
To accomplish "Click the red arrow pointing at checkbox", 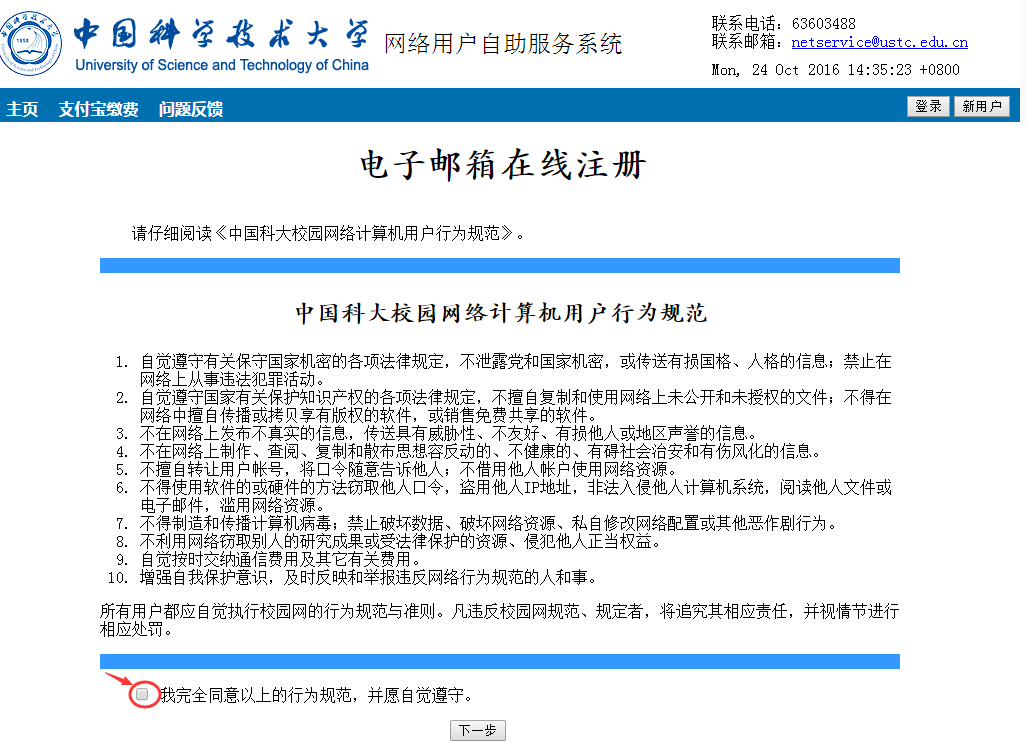I will pyautogui.click(x=118, y=681).
